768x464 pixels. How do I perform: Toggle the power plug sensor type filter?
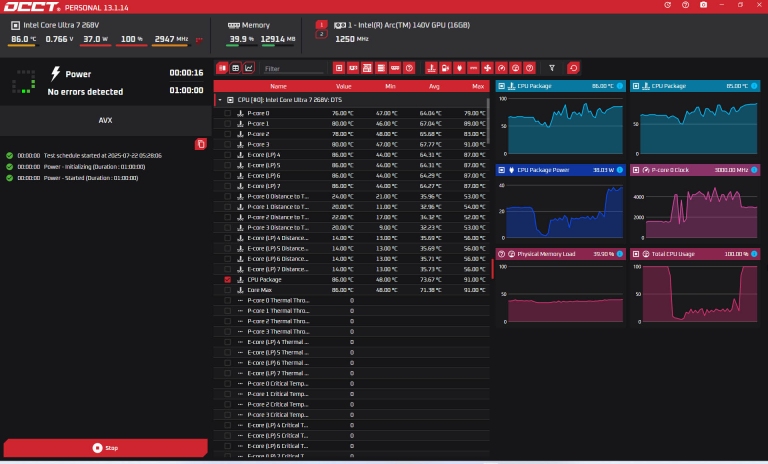pyautogui.click(x=459, y=68)
